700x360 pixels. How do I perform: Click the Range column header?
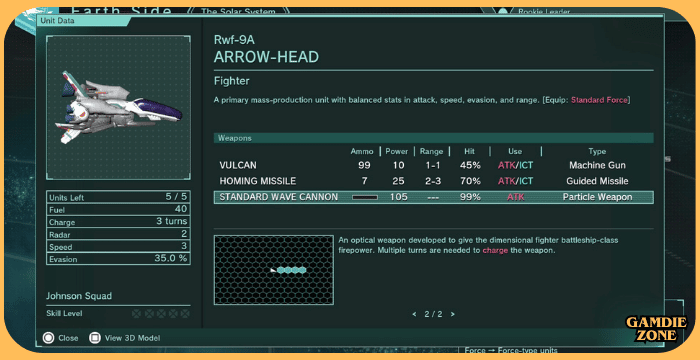[431, 151]
